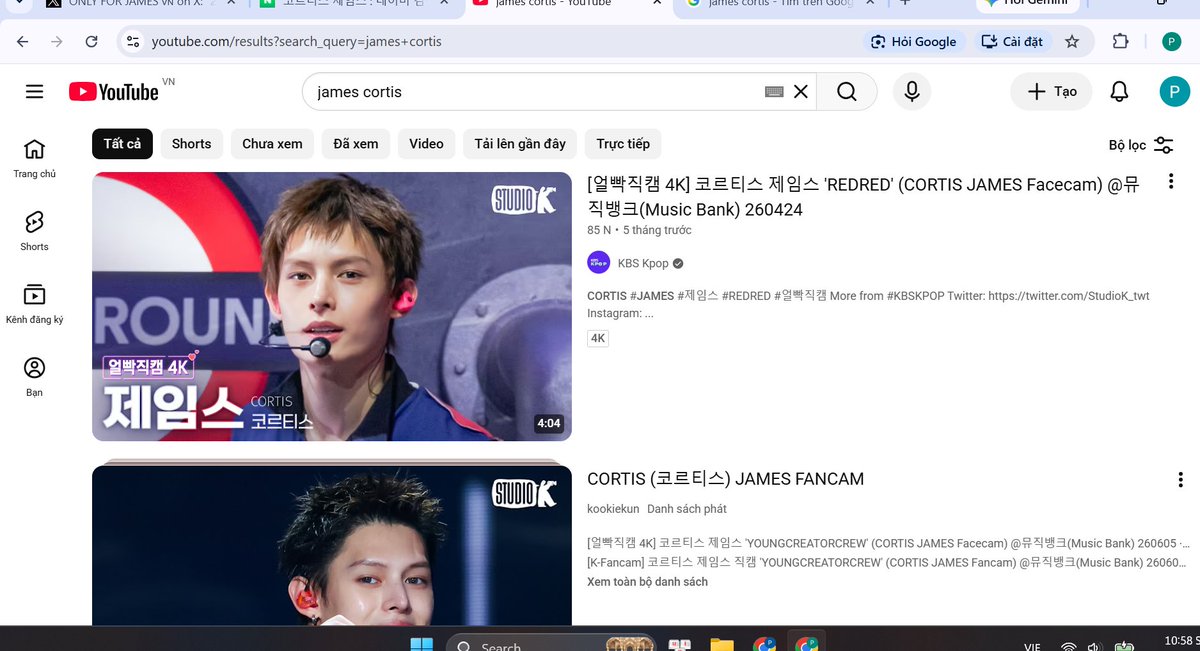Switch to the james cortis Google search tab
The image size is (1200, 651).
[780, 5]
